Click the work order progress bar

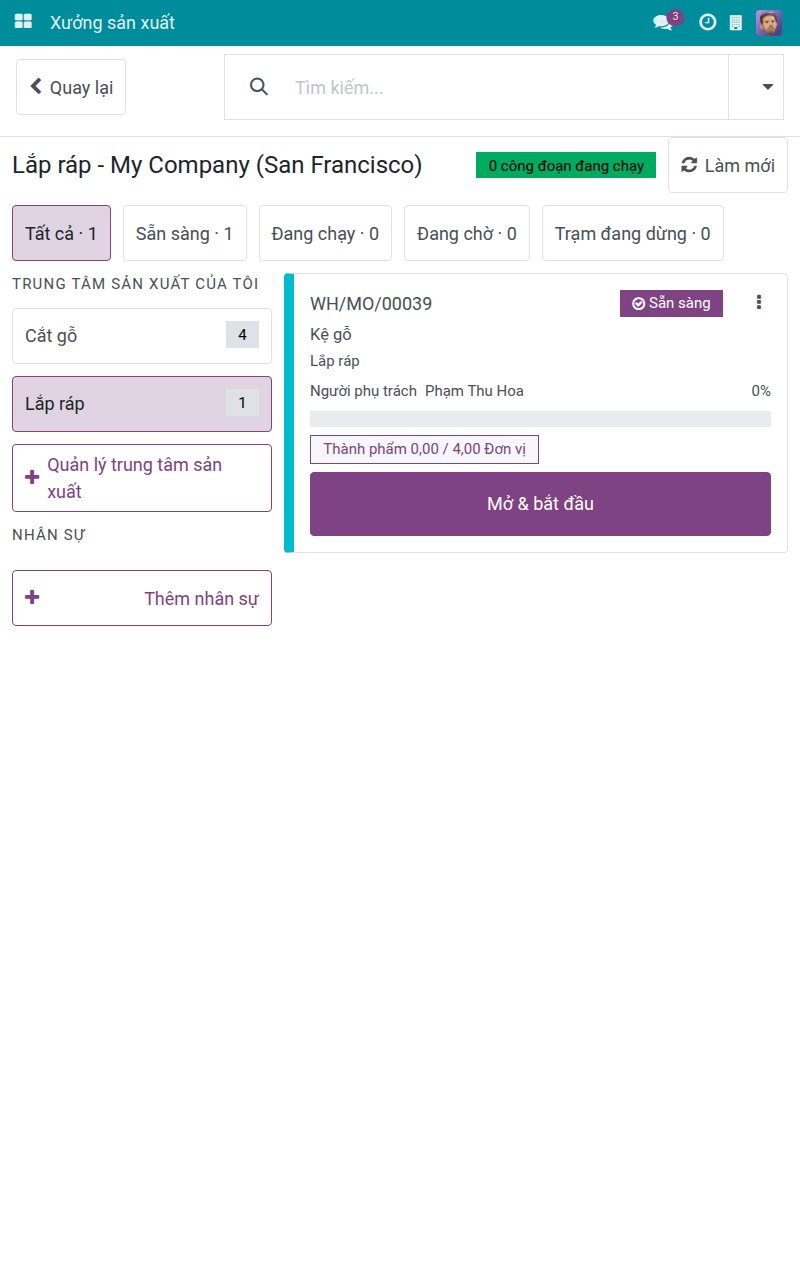(540, 419)
